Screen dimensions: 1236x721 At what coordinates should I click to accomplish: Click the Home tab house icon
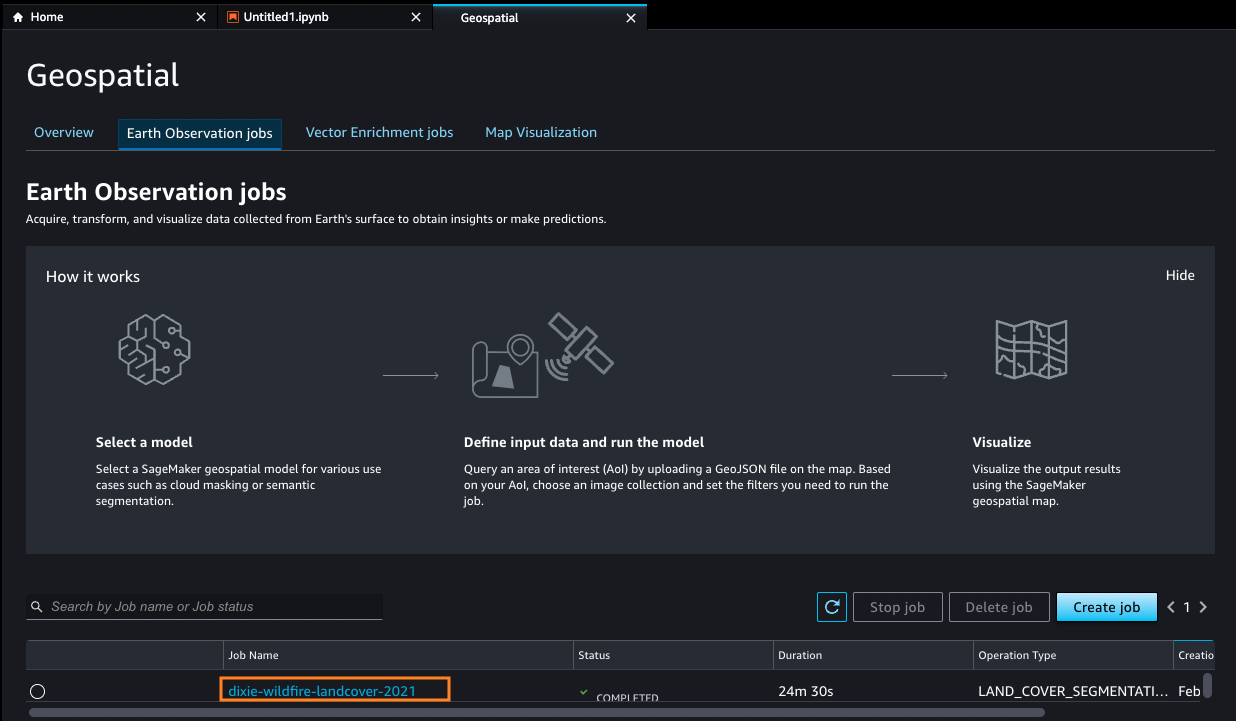coord(18,17)
